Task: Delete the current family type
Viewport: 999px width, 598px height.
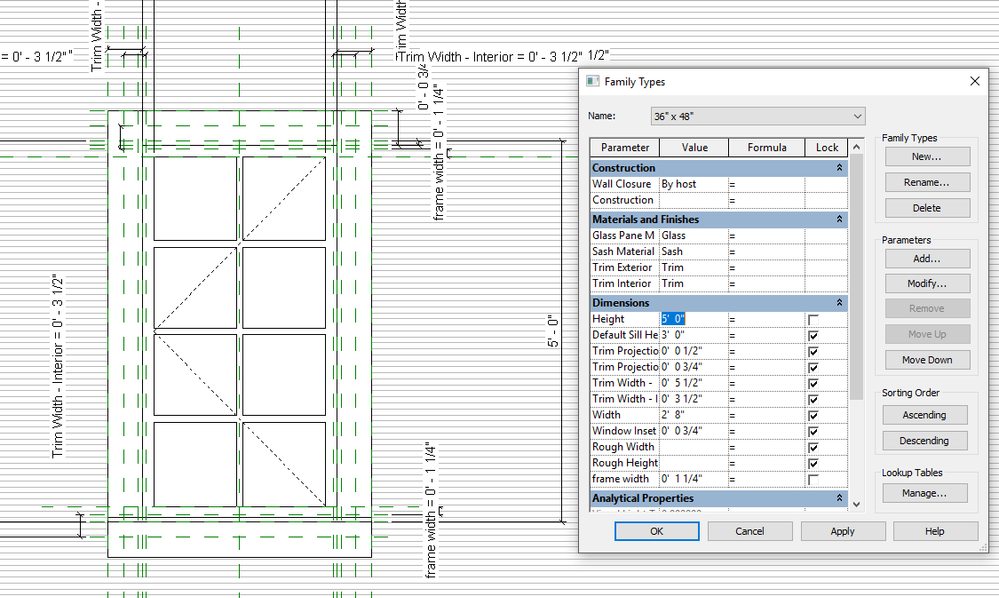Action: [x=927, y=208]
